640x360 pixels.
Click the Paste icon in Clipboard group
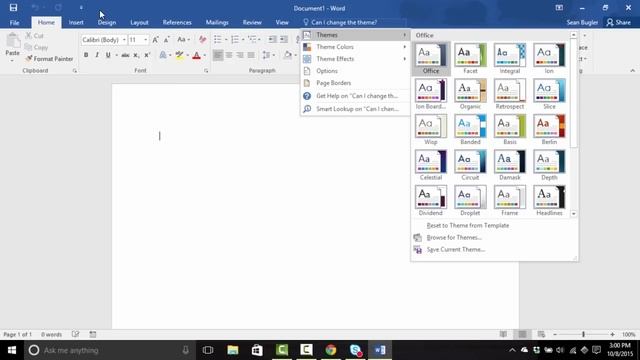click(13, 41)
